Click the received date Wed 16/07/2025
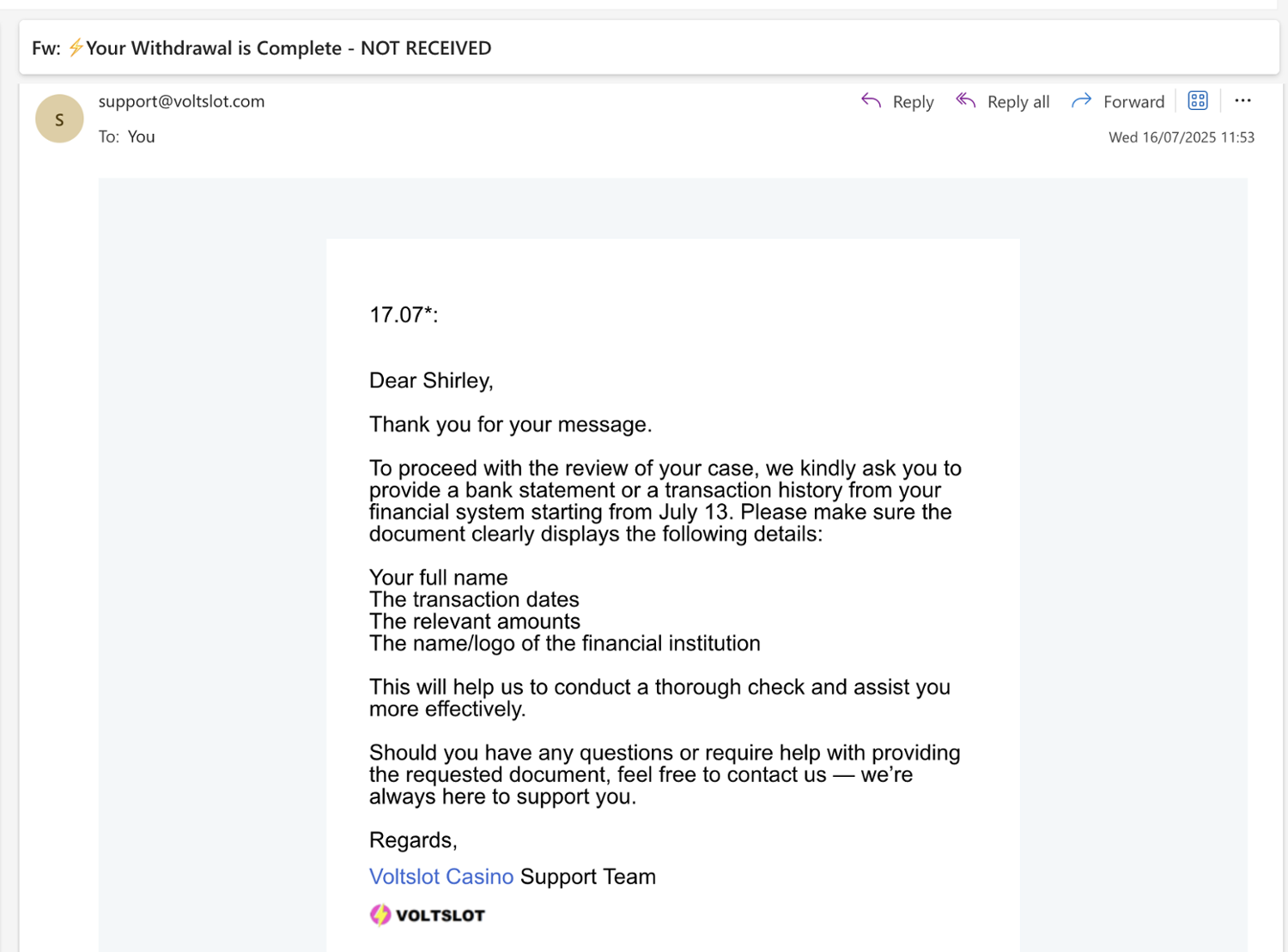Image resolution: width=1288 pixels, height=952 pixels. [x=1181, y=137]
